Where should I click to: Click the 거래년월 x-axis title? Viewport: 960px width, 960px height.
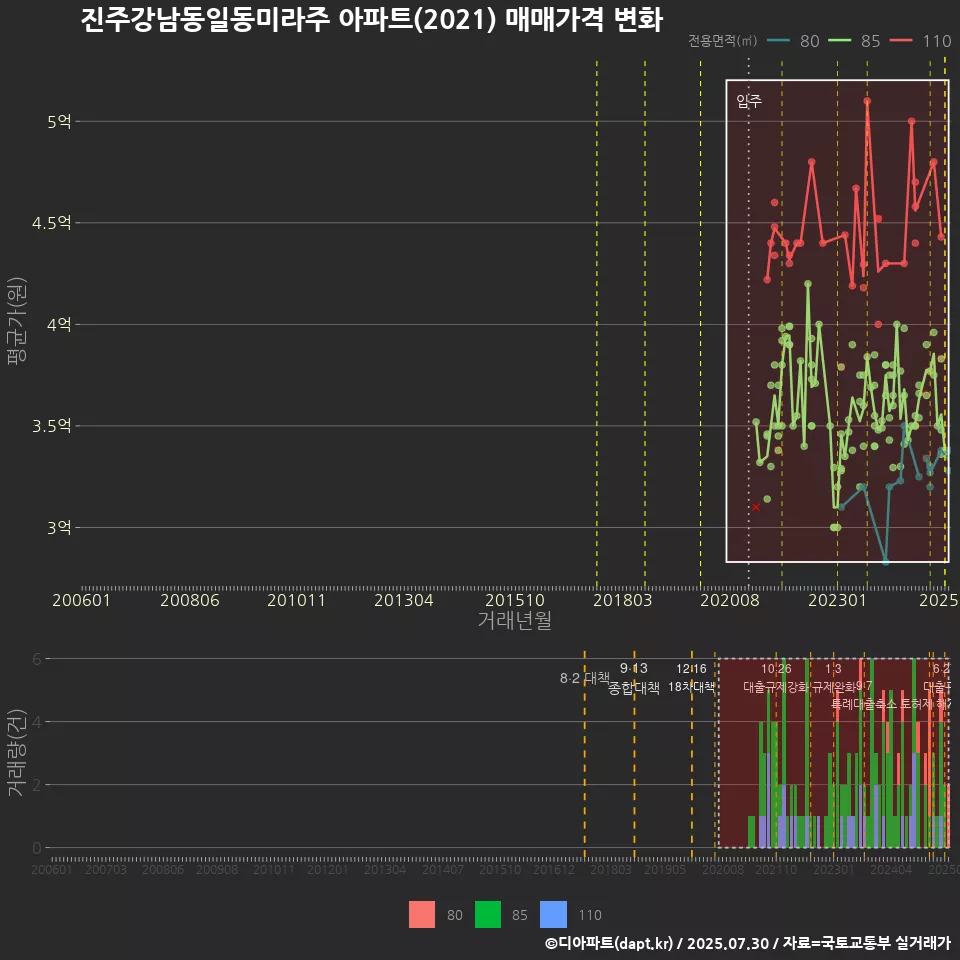coord(514,620)
